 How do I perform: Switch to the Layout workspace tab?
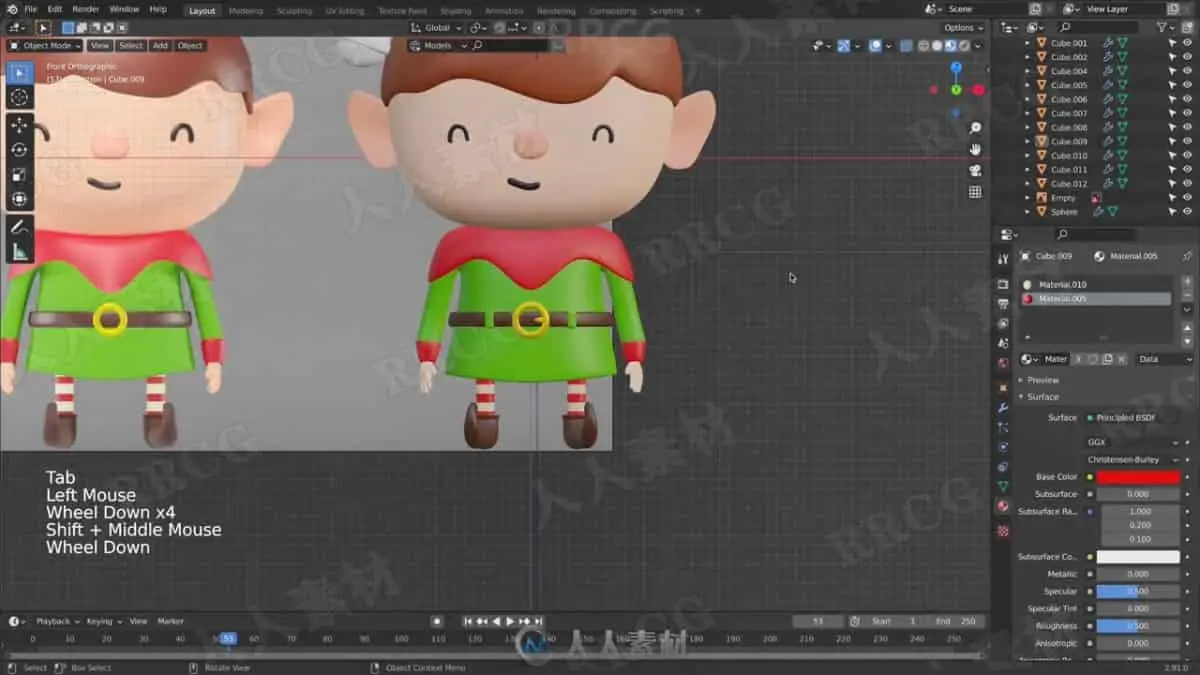(x=202, y=11)
